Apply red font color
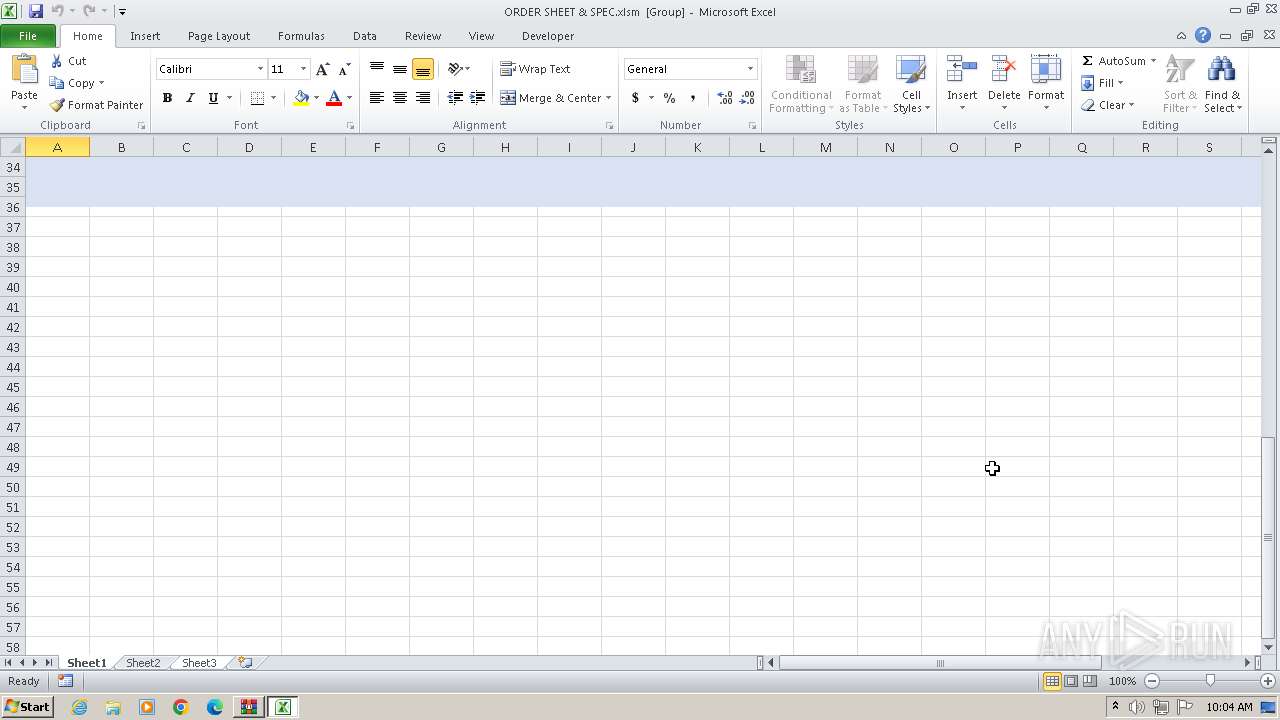The image size is (1280, 720). pyautogui.click(x=334, y=98)
